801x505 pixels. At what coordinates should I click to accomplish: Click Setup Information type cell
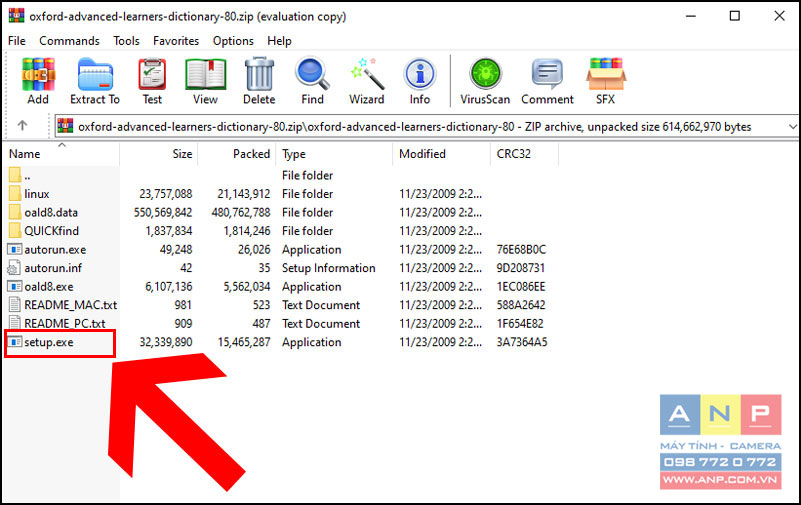pos(328,268)
